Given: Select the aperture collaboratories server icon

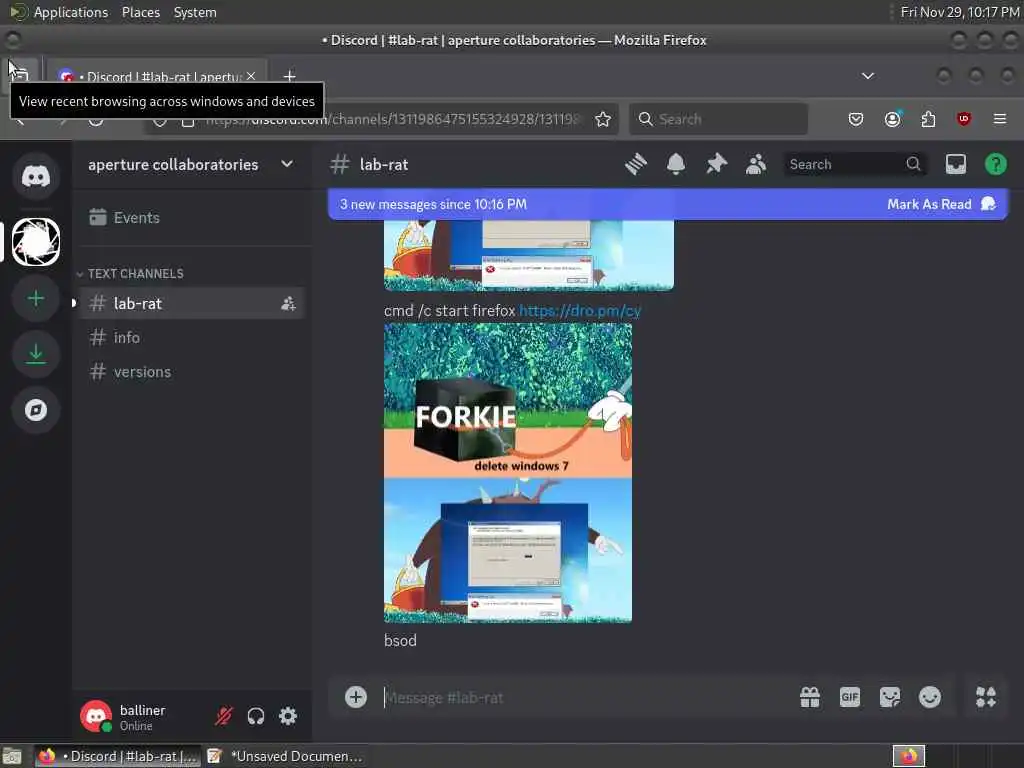Looking at the screenshot, I should click(x=36, y=242).
